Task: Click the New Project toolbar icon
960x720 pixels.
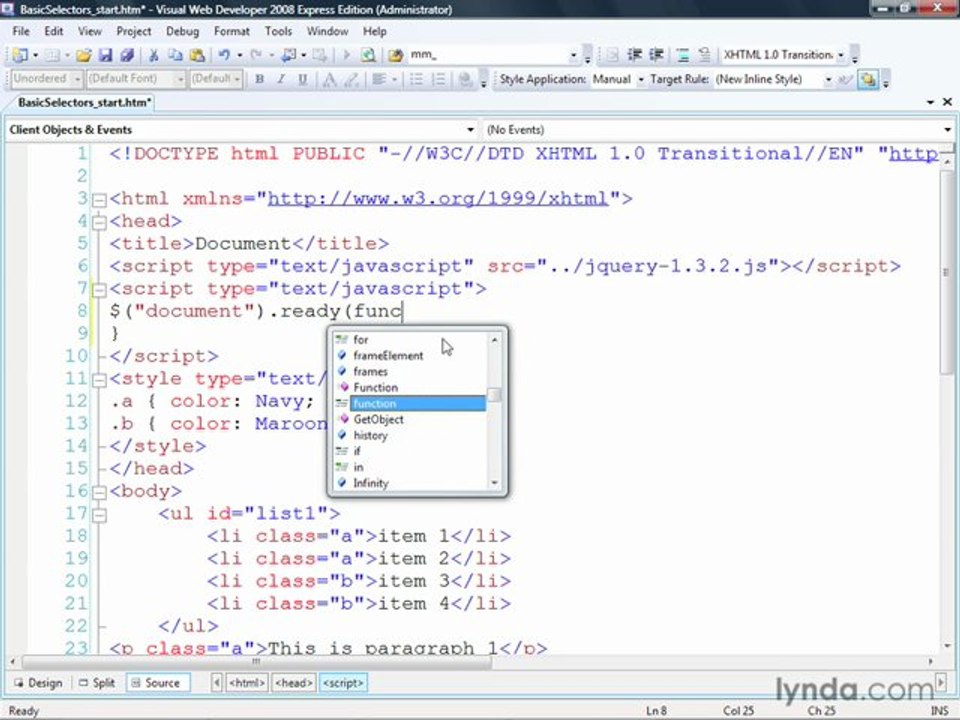Action: (x=20, y=55)
